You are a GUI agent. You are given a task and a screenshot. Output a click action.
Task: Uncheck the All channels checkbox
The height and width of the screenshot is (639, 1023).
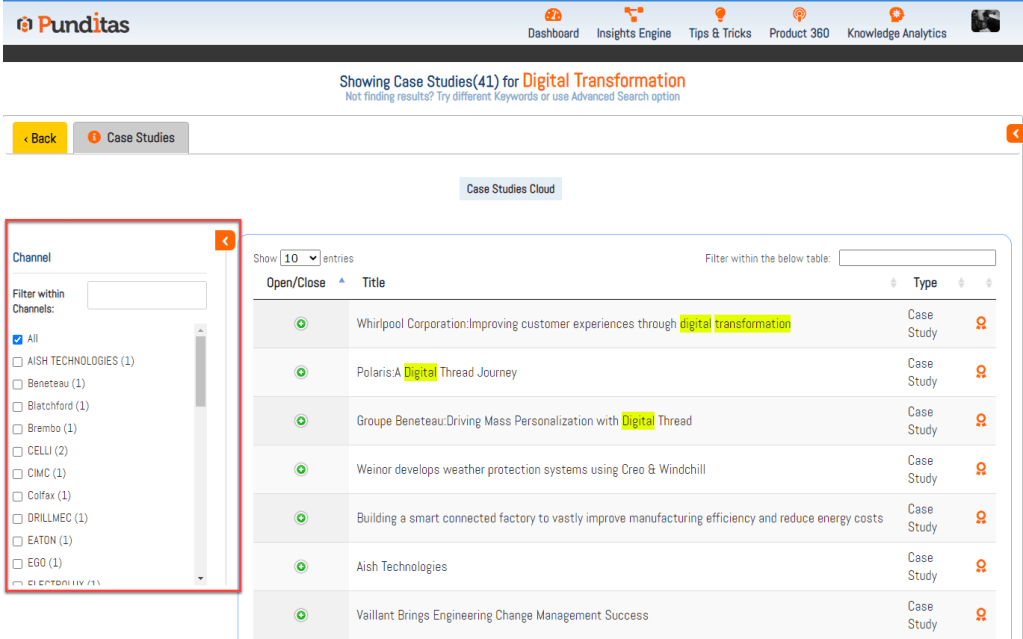click(x=17, y=339)
